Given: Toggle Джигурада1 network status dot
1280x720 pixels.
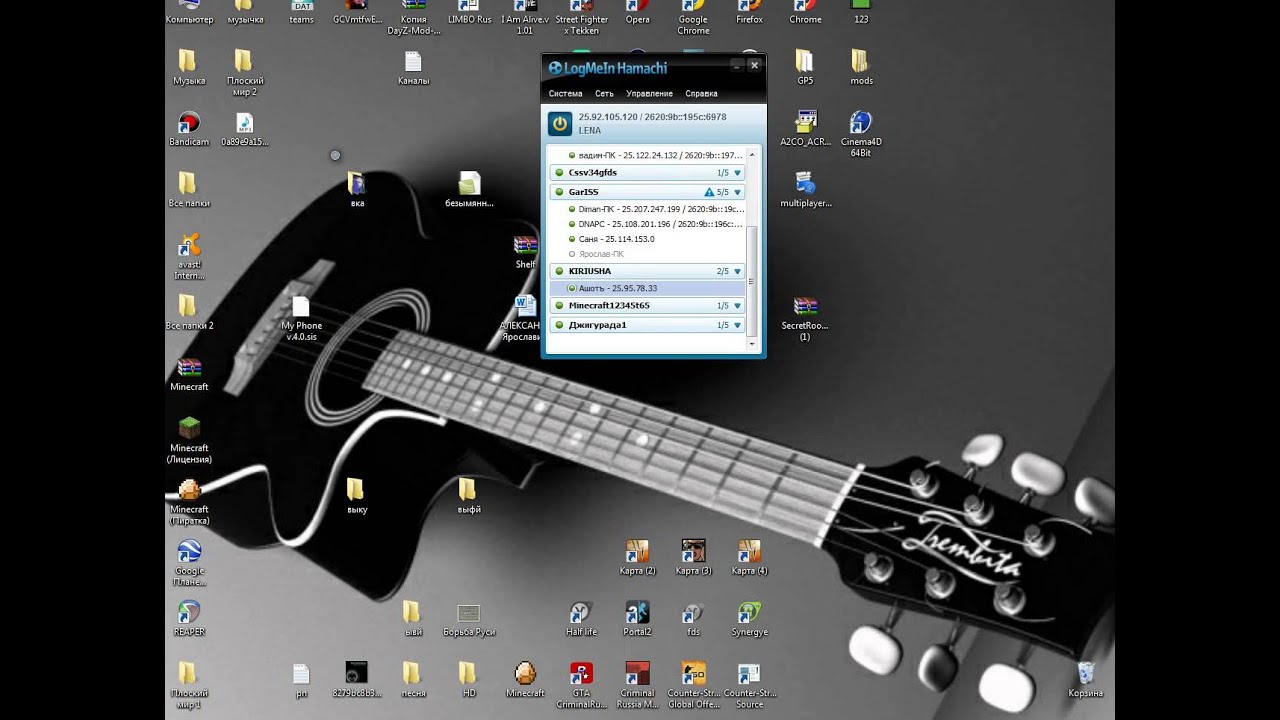Looking at the screenshot, I should (x=560, y=325).
